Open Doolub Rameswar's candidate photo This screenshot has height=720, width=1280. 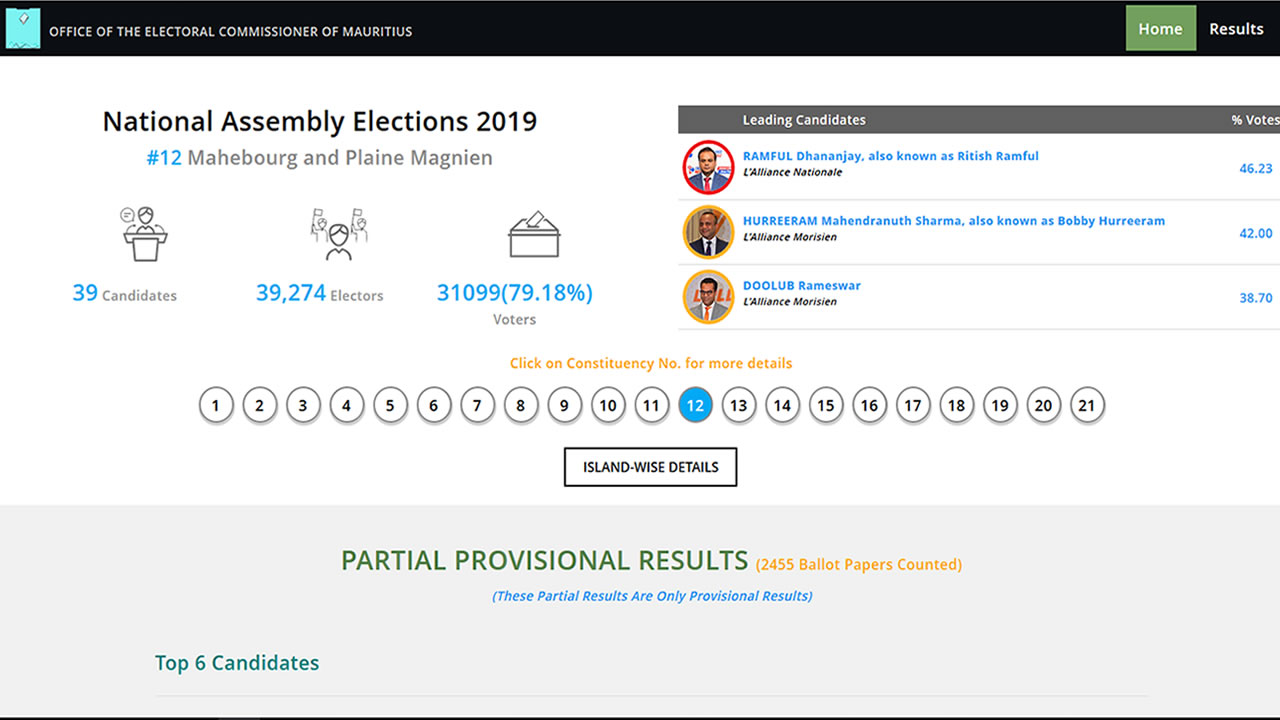tap(708, 296)
